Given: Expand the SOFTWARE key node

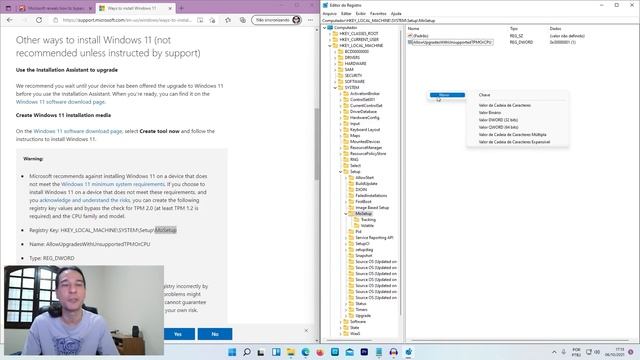Looking at the screenshot, I should [x=336, y=82].
